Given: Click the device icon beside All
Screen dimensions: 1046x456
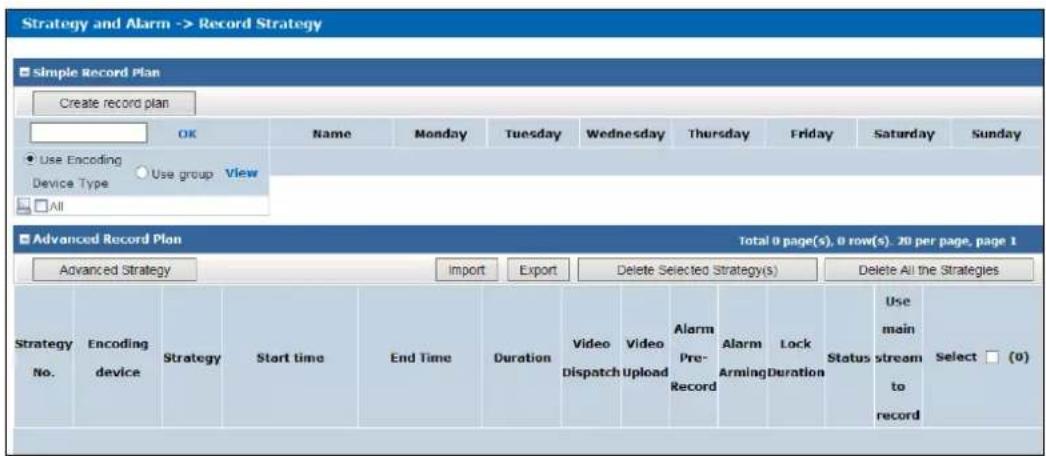Looking at the screenshot, I should [x=24, y=207].
